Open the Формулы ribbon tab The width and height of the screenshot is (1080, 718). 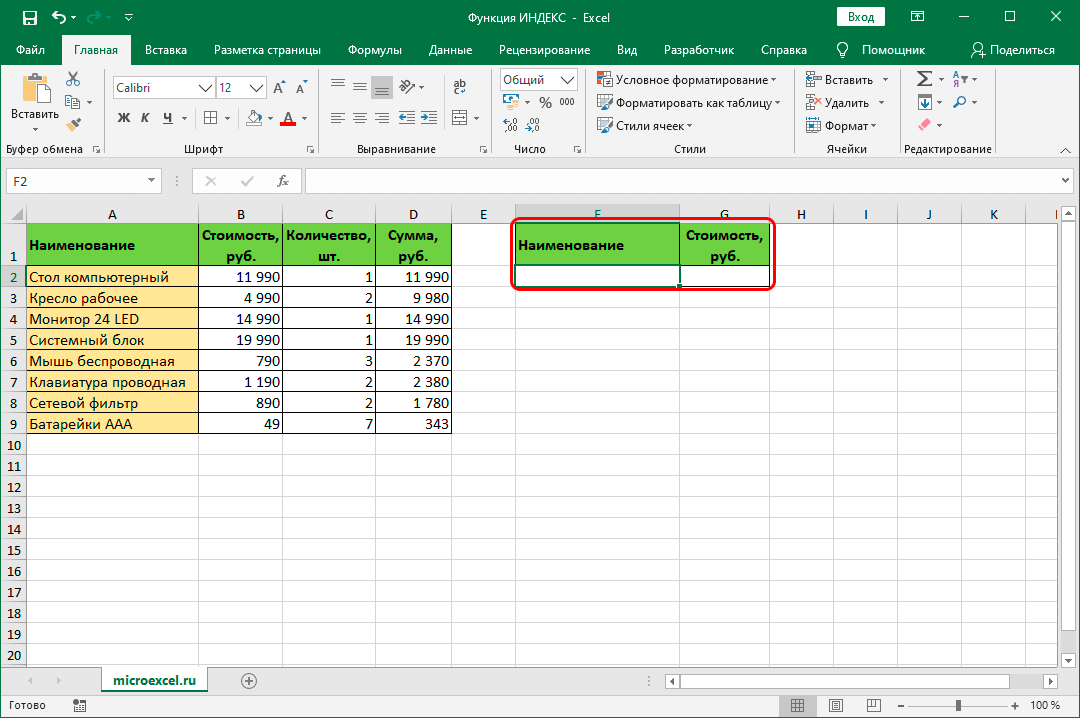tap(375, 50)
